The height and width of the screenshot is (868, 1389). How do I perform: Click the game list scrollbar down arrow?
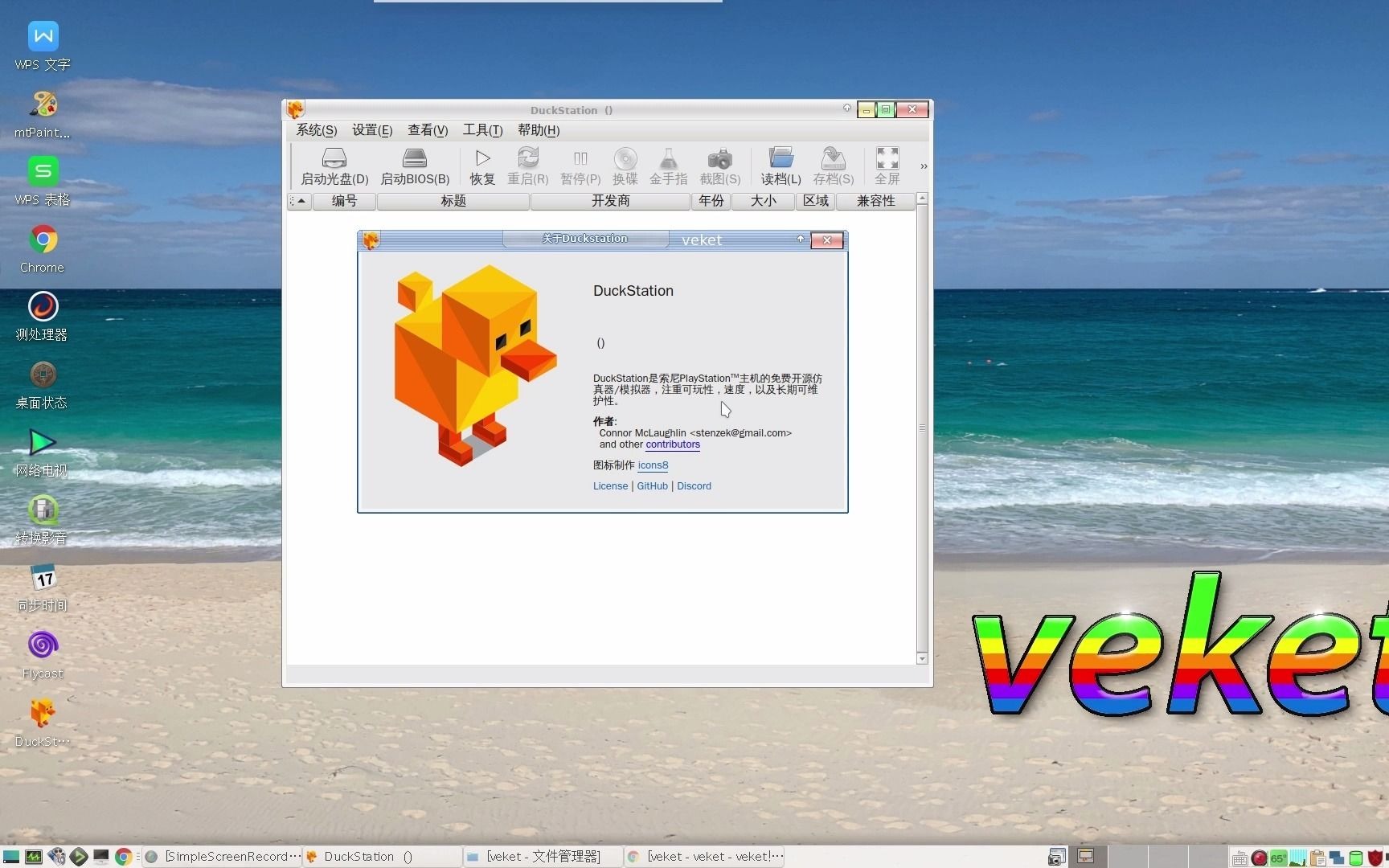[x=922, y=659]
